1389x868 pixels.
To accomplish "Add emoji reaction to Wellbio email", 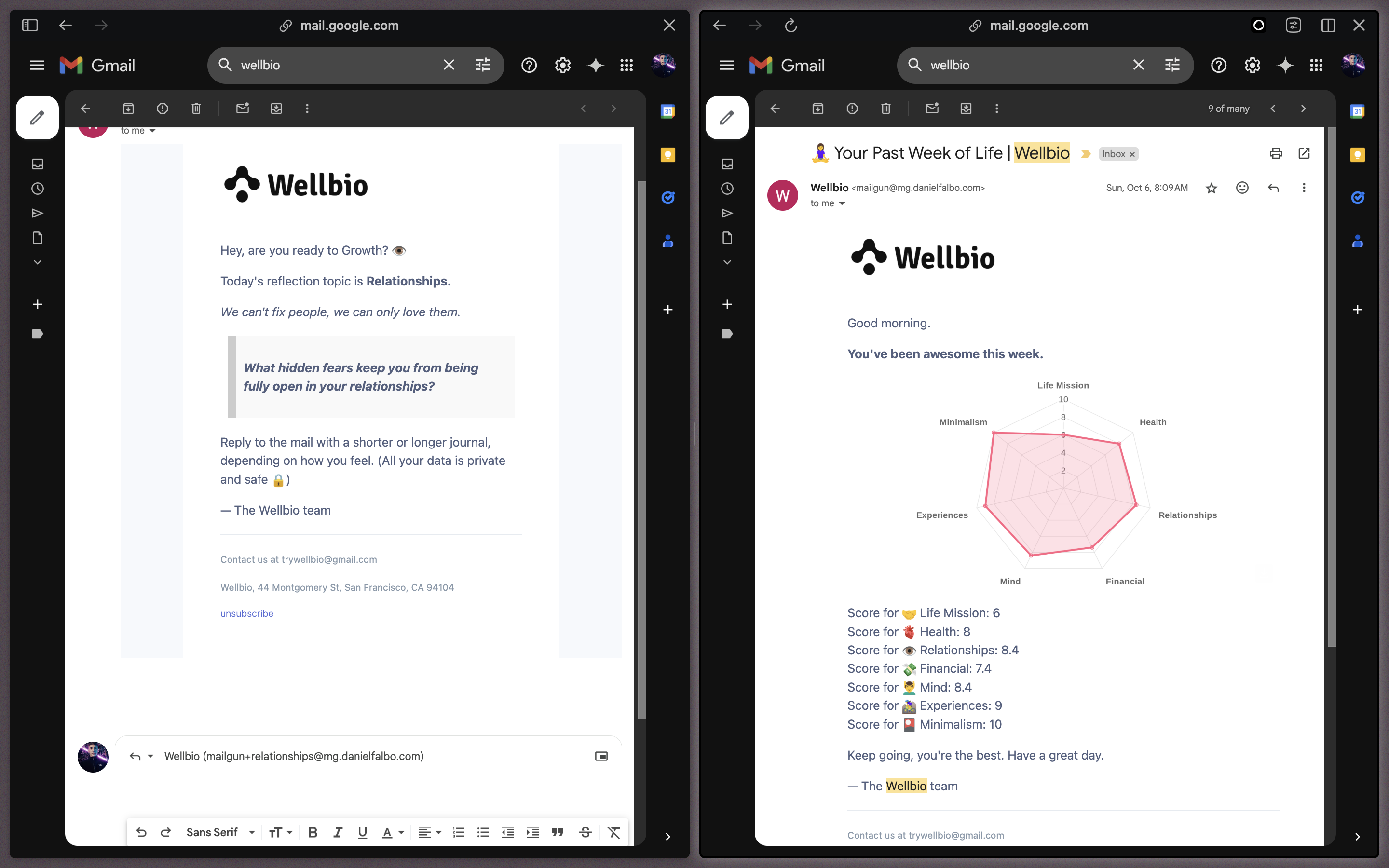I will 1242,188.
